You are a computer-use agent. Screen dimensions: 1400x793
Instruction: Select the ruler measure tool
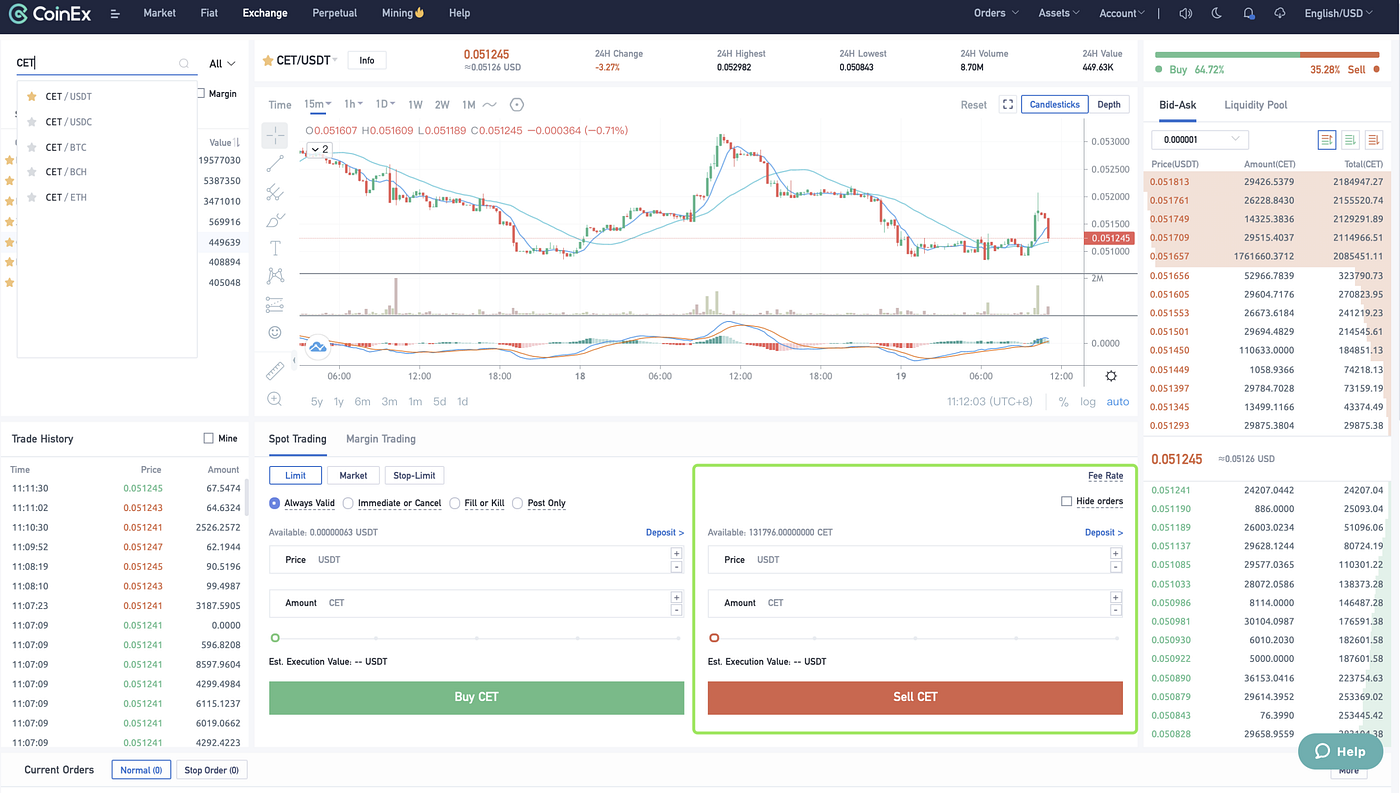coord(275,371)
